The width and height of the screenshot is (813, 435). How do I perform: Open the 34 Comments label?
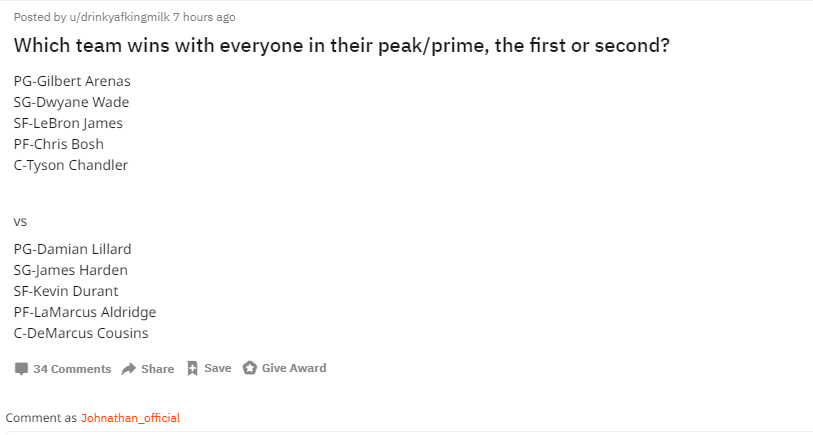pos(72,369)
